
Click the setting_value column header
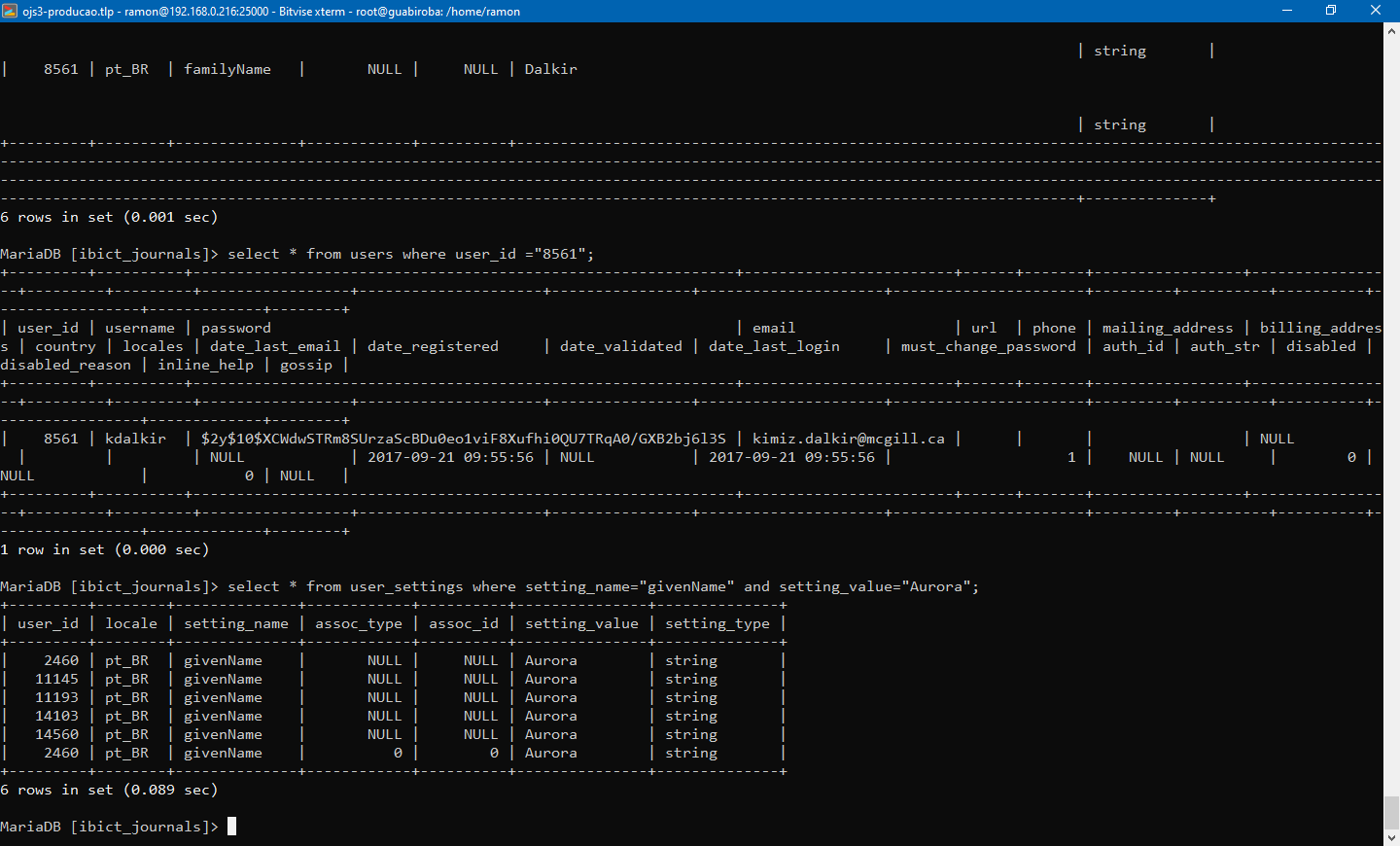point(582,623)
